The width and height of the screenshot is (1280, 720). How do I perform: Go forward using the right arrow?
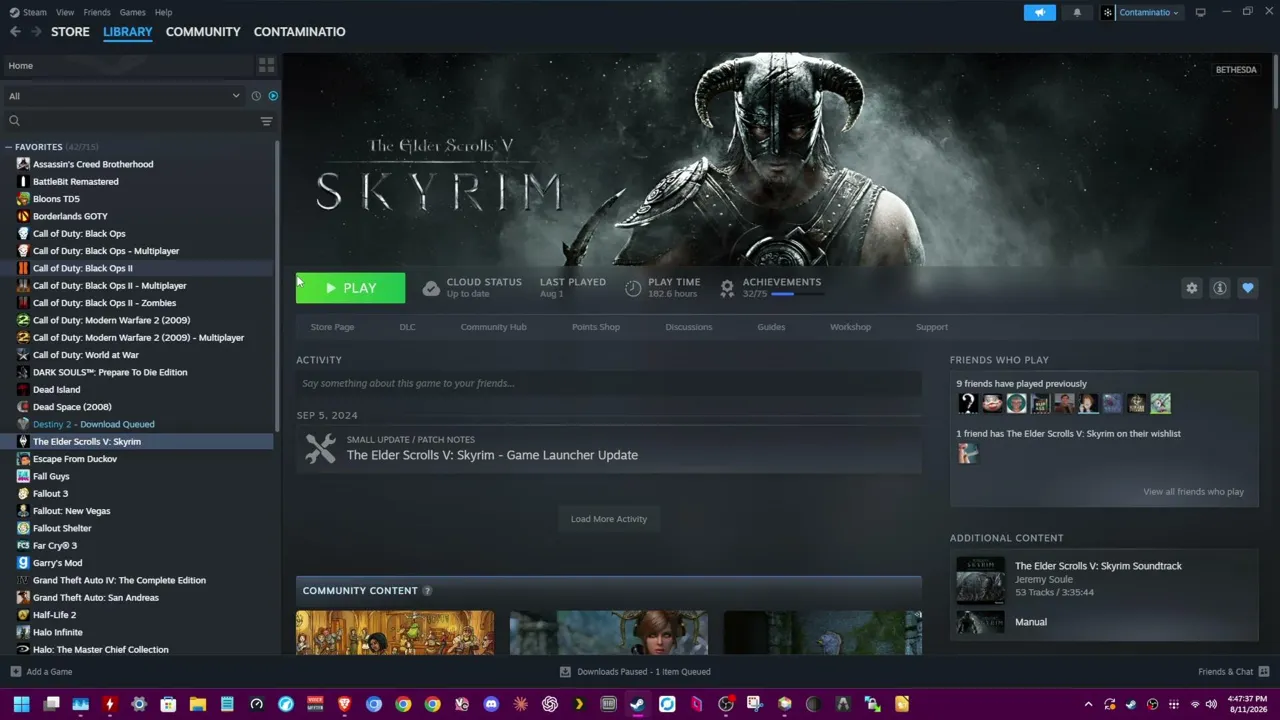click(x=36, y=32)
